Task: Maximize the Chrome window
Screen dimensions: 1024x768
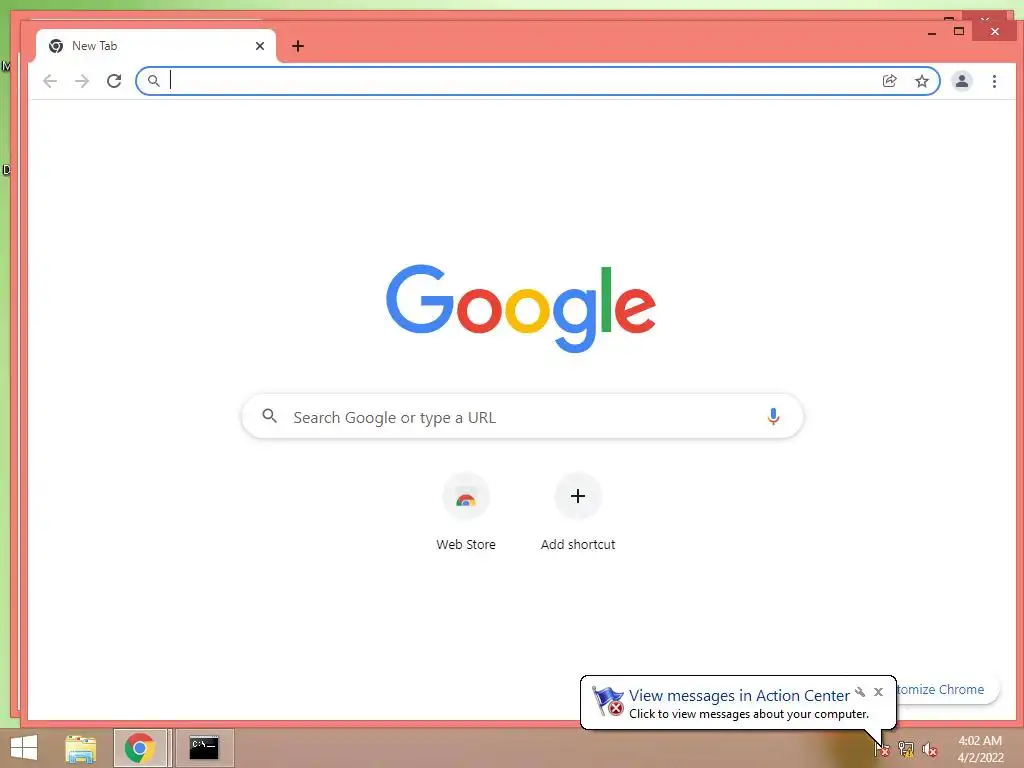Action: [x=959, y=31]
